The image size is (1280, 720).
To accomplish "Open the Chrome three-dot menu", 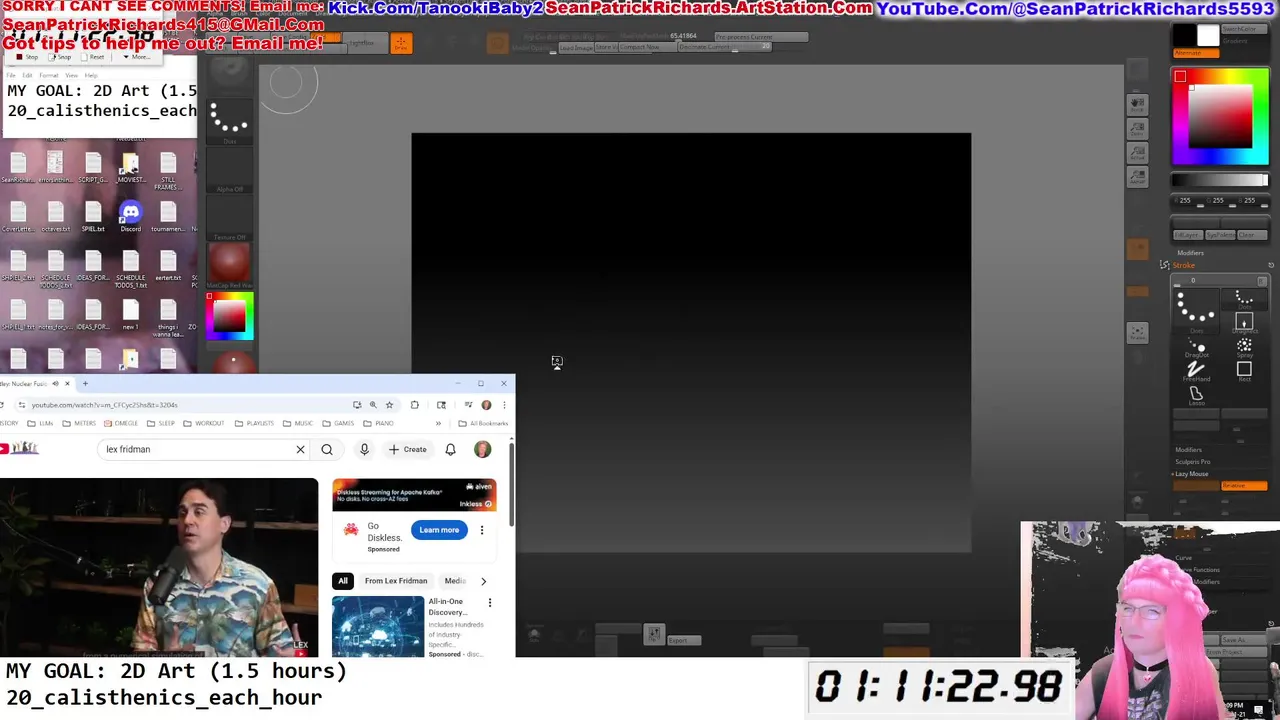I will coord(504,405).
